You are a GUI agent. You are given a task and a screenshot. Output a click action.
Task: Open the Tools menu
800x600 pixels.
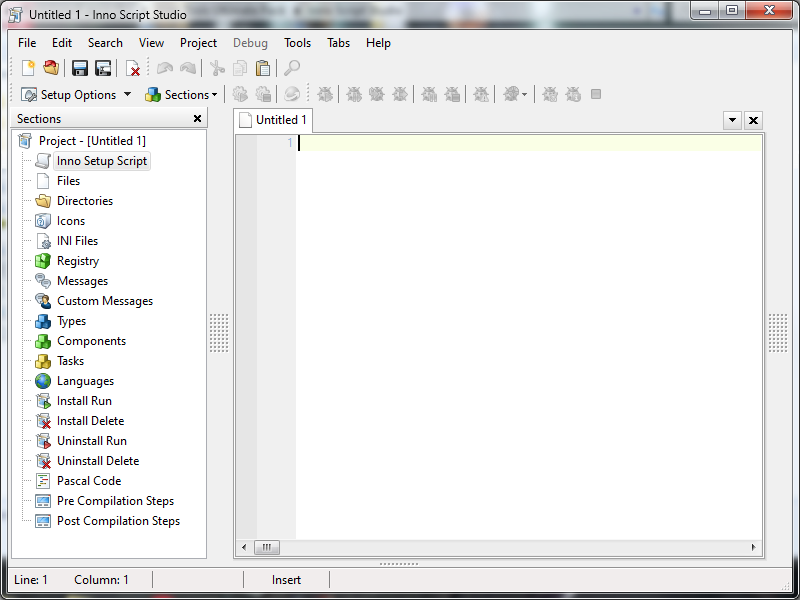[x=297, y=43]
